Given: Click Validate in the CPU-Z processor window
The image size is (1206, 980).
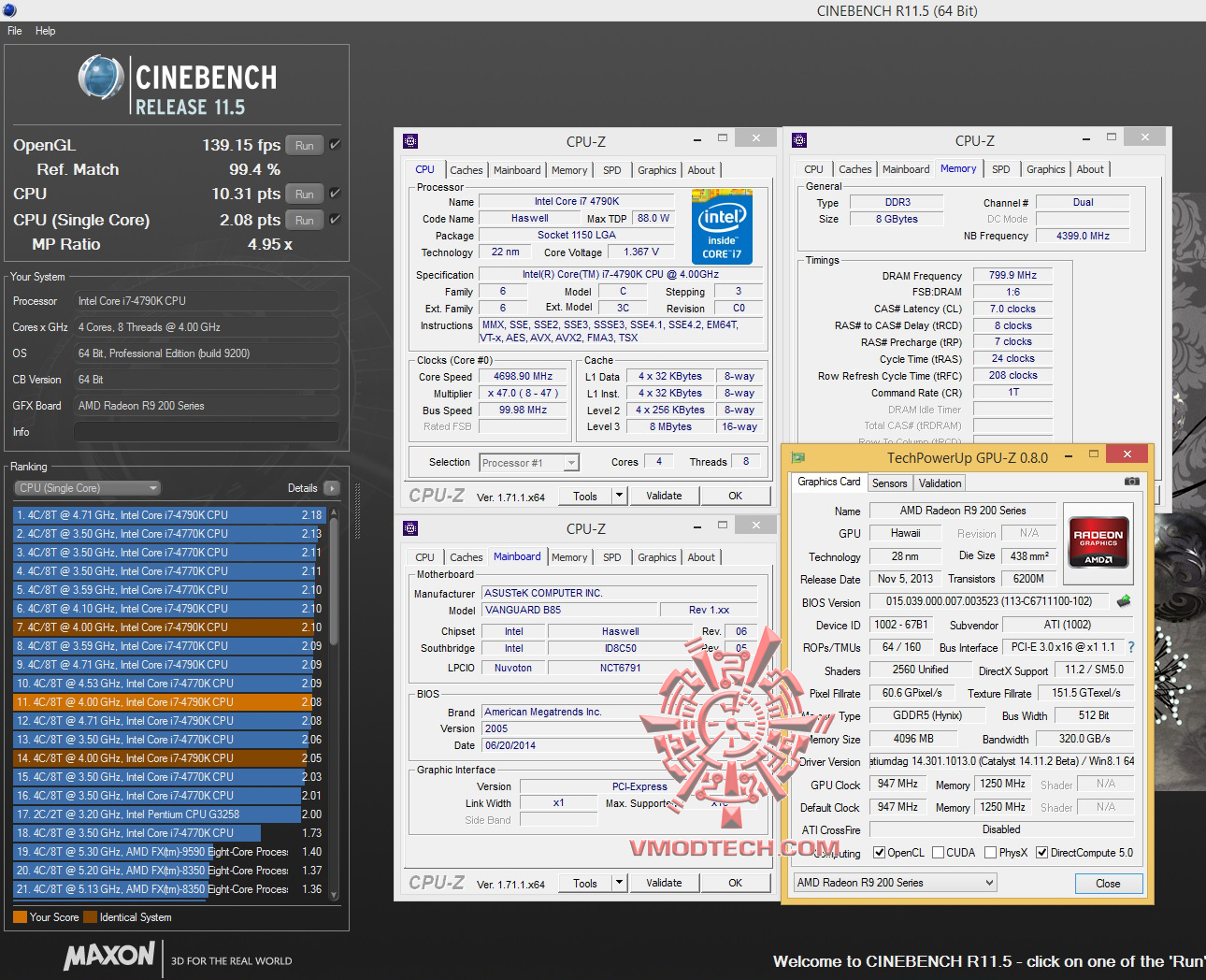Looking at the screenshot, I should 664,496.
